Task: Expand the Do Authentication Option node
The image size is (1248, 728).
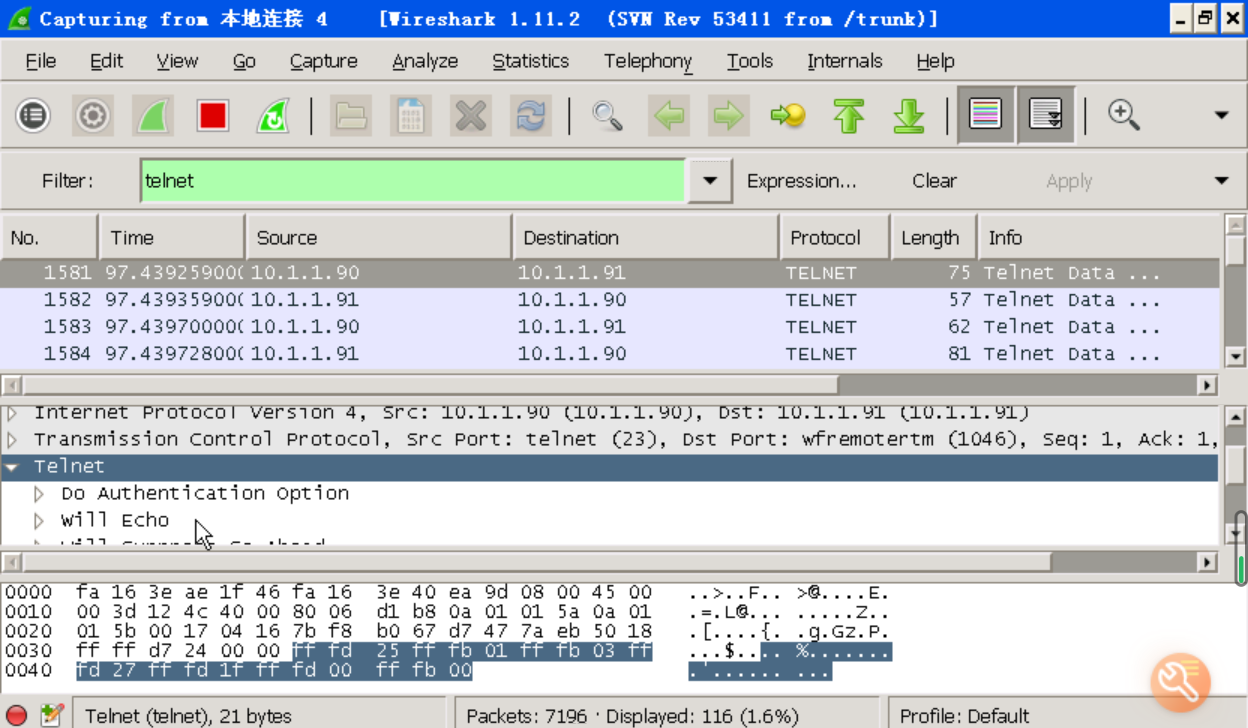Action: click(40, 494)
